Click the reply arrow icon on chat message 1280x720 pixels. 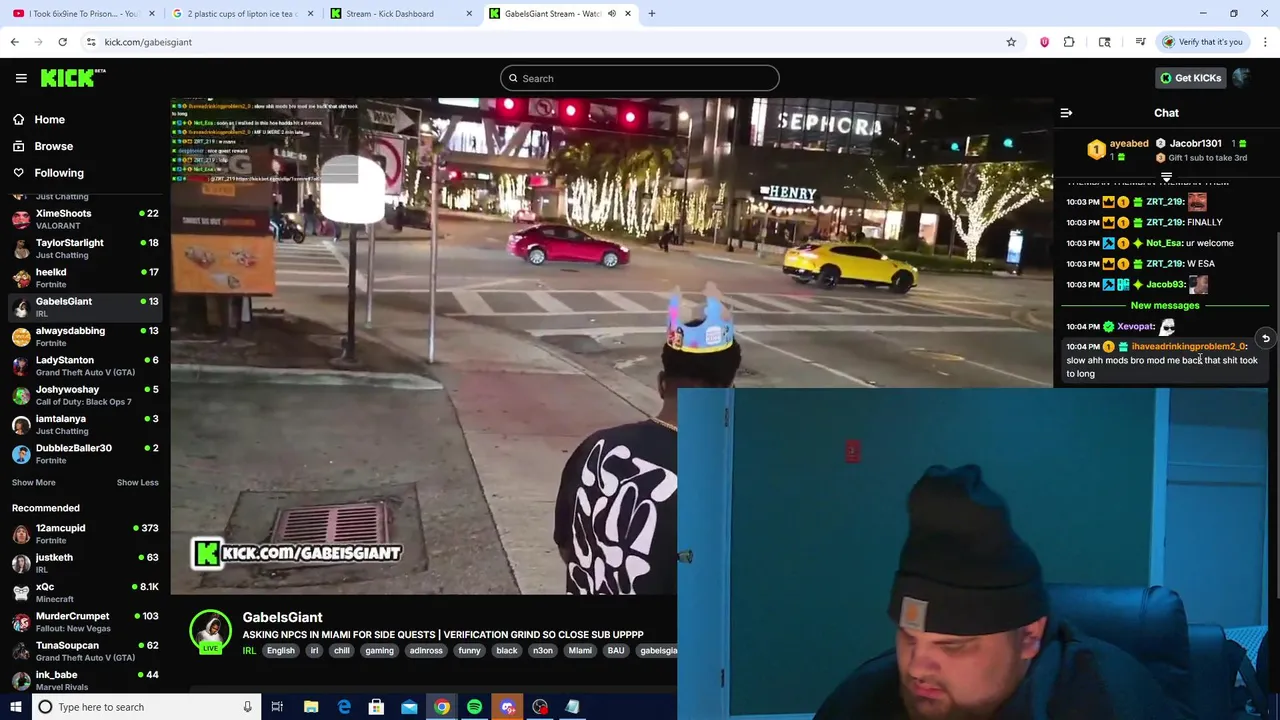[x=1265, y=339]
